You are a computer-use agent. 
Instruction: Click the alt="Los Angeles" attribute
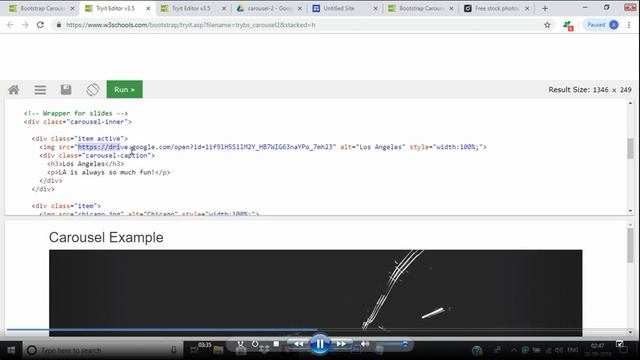pos(373,147)
